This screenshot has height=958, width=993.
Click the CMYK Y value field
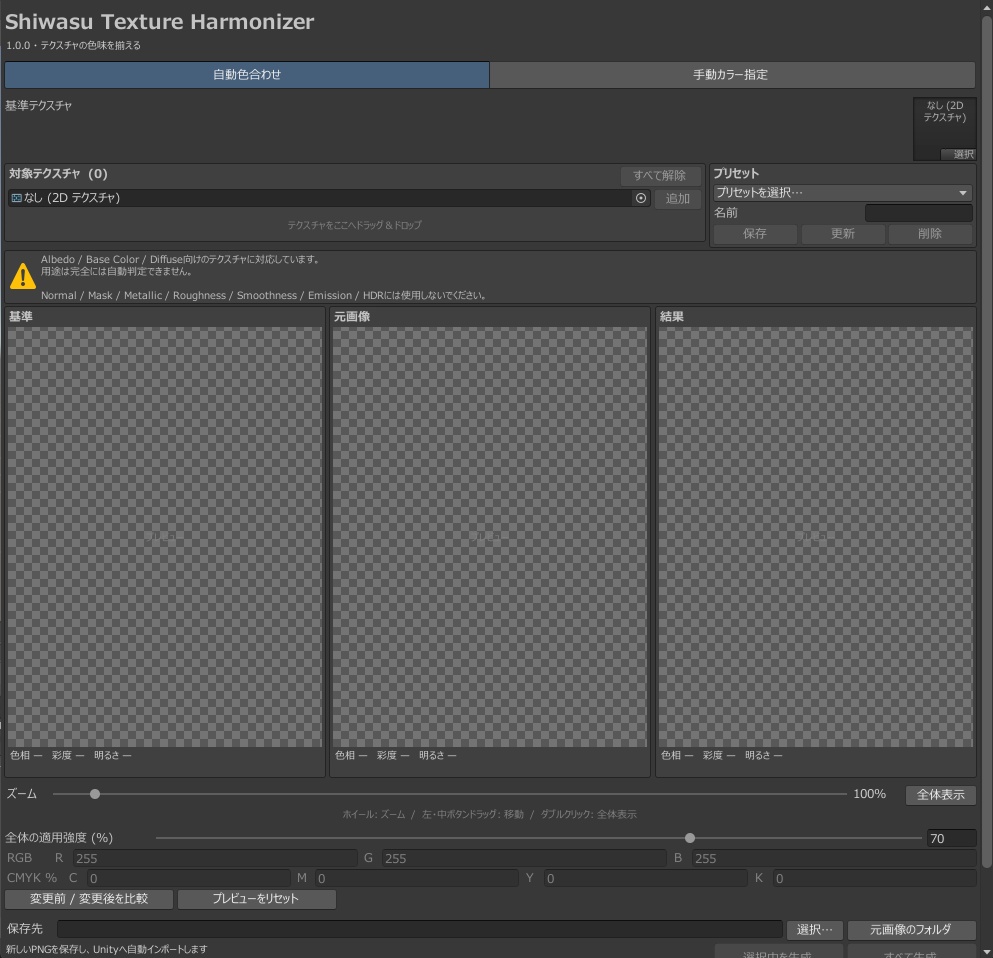[645, 878]
